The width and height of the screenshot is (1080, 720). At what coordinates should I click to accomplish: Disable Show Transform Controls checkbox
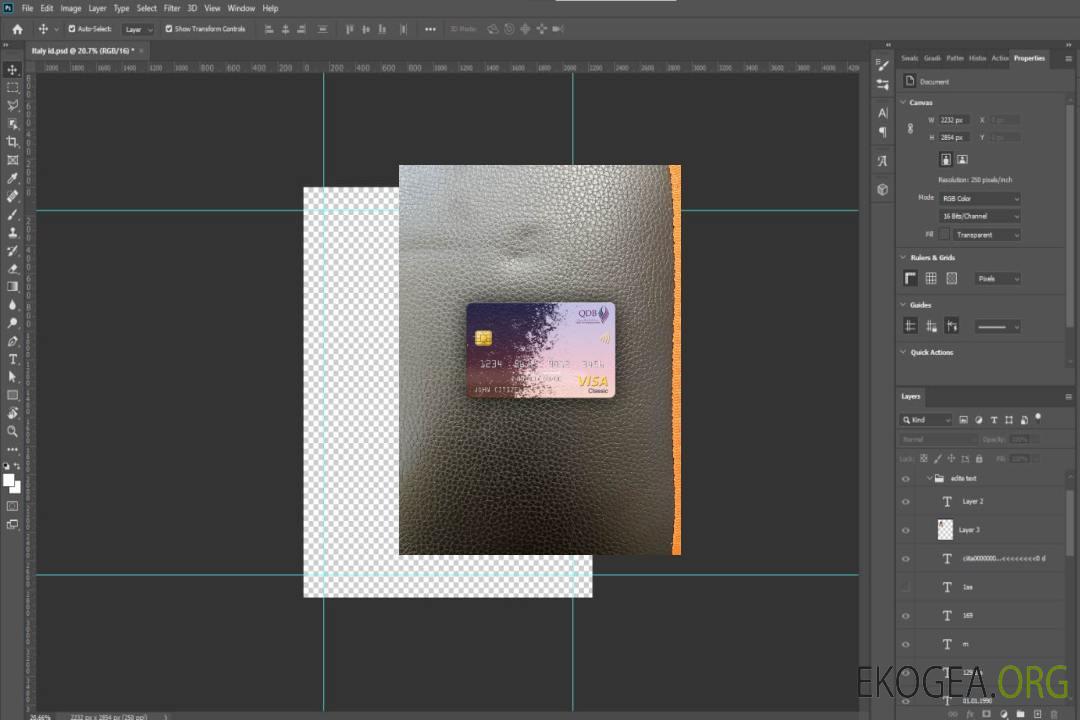(x=169, y=29)
